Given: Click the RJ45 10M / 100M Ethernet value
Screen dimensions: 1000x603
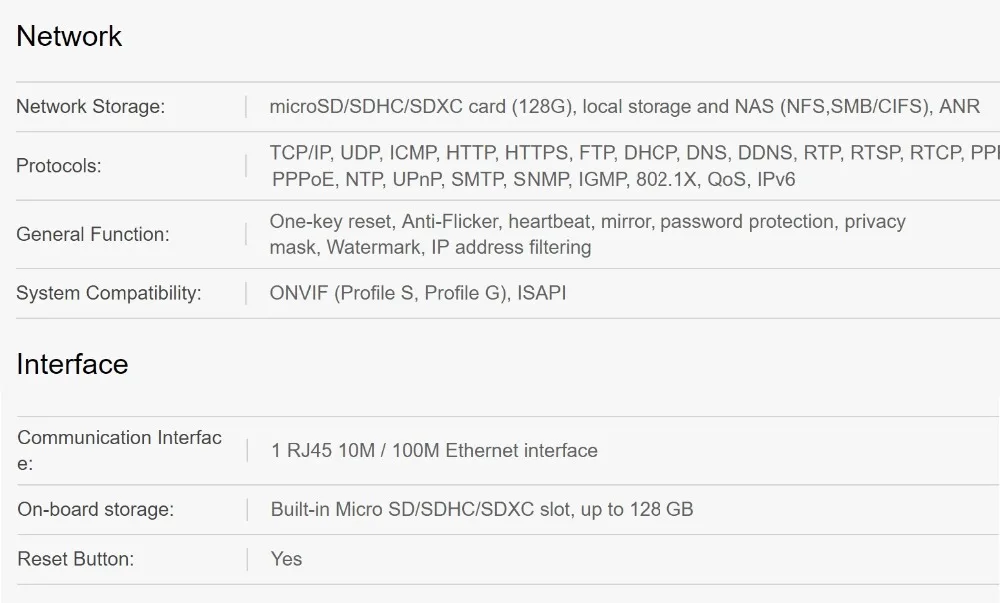Looking at the screenshot, I should [434, 451].
